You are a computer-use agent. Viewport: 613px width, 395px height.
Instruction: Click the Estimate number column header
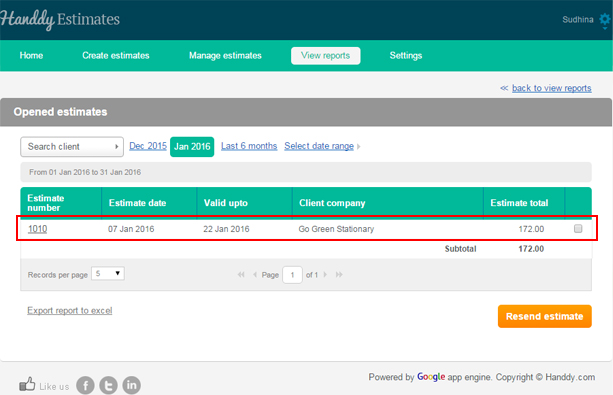click(x=61, y=203)
